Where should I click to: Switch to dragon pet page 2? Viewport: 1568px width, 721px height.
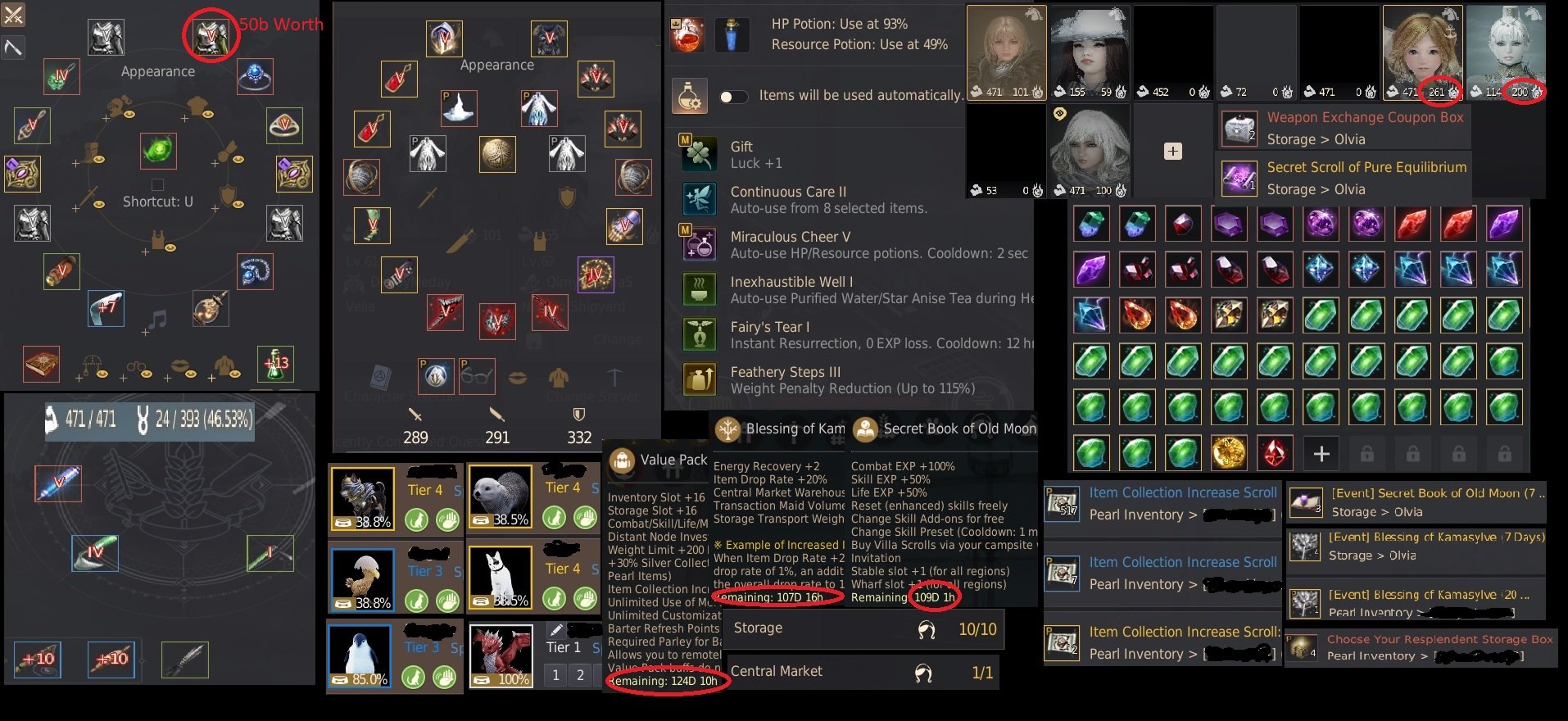tap(580, 675)
